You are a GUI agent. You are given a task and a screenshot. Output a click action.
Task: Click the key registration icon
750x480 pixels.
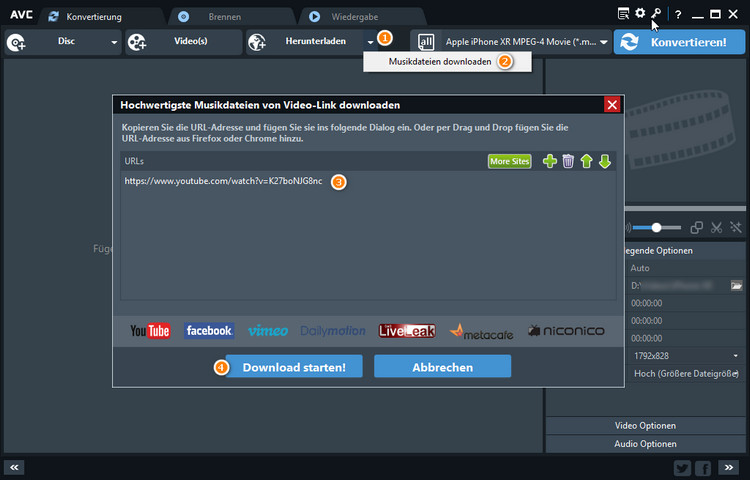(656, 13)
